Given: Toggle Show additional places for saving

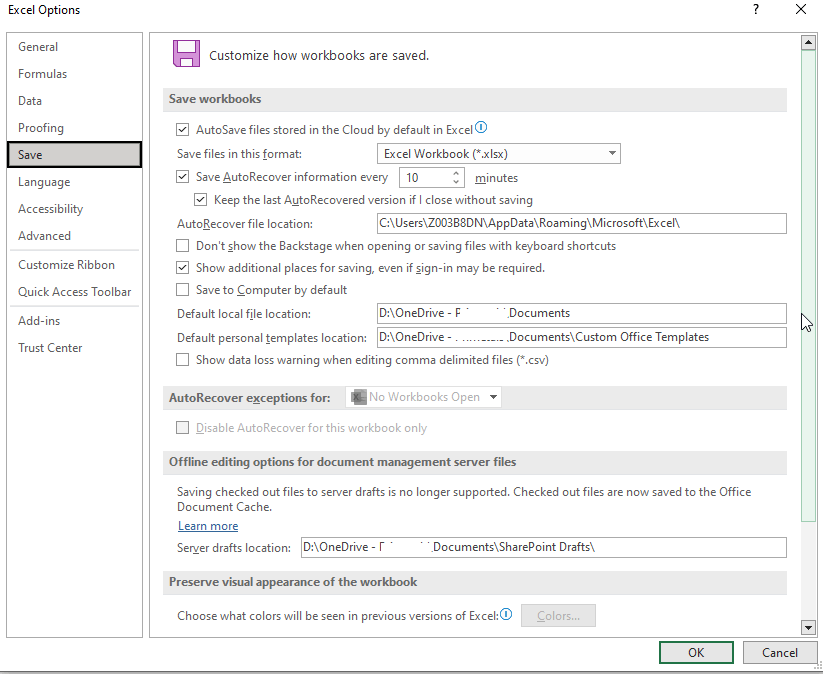Looking at the screenshot, I should click(x=182, y=268).
